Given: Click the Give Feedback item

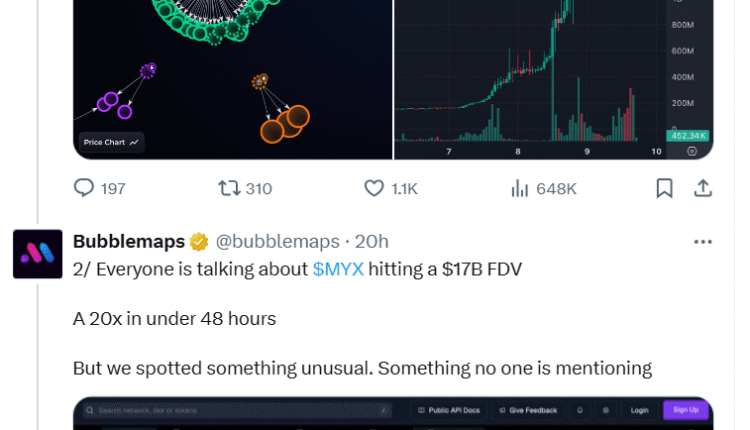Looking at the screenshot, I should [x=531, y=410].
